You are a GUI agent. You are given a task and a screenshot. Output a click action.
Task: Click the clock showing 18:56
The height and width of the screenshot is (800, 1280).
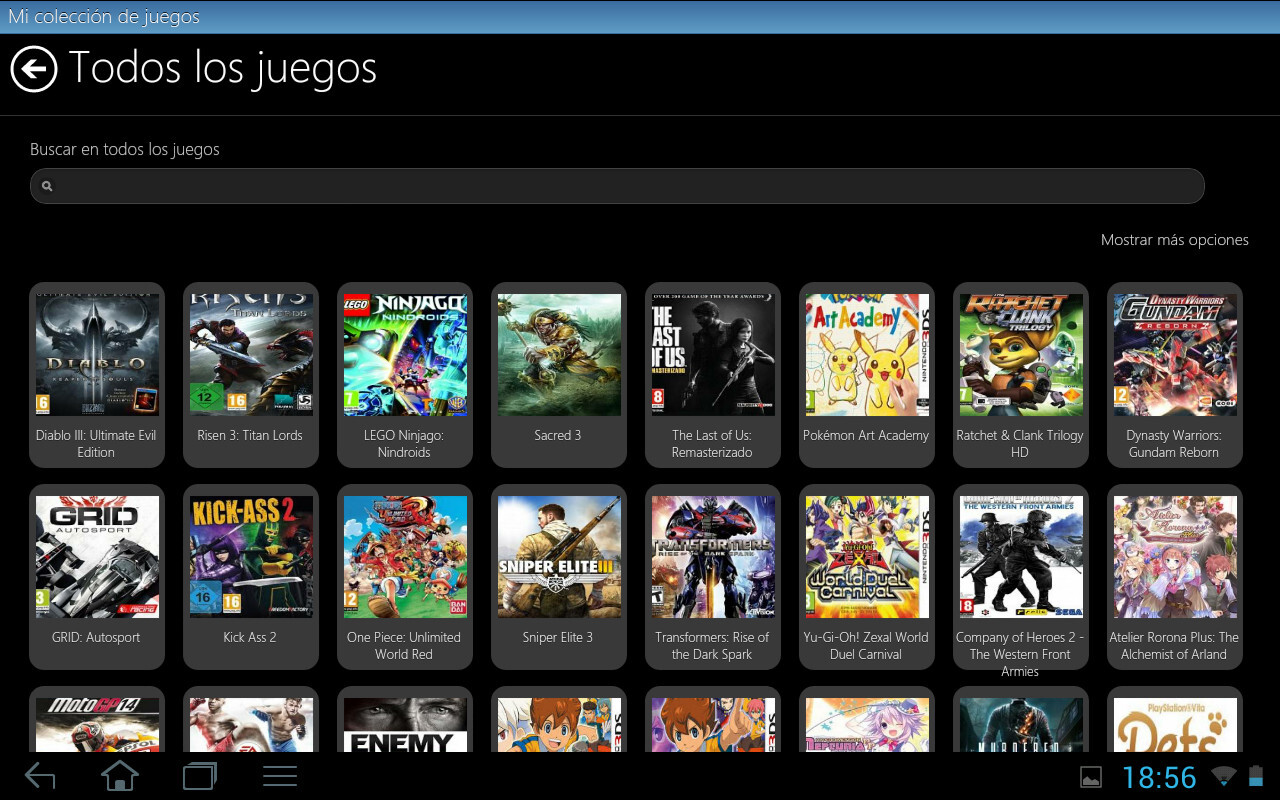point(1158,777)
